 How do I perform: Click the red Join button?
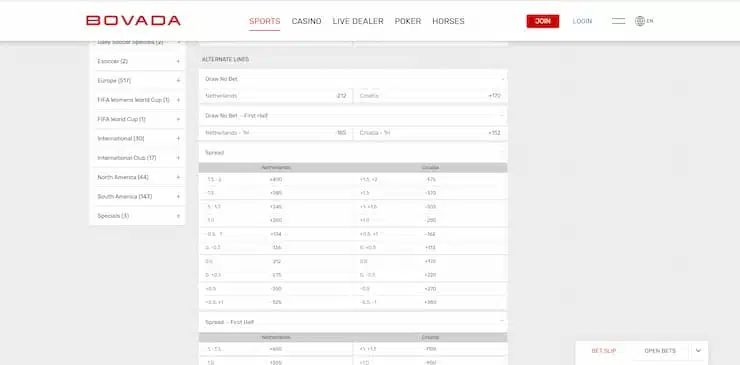coord(543,21)
